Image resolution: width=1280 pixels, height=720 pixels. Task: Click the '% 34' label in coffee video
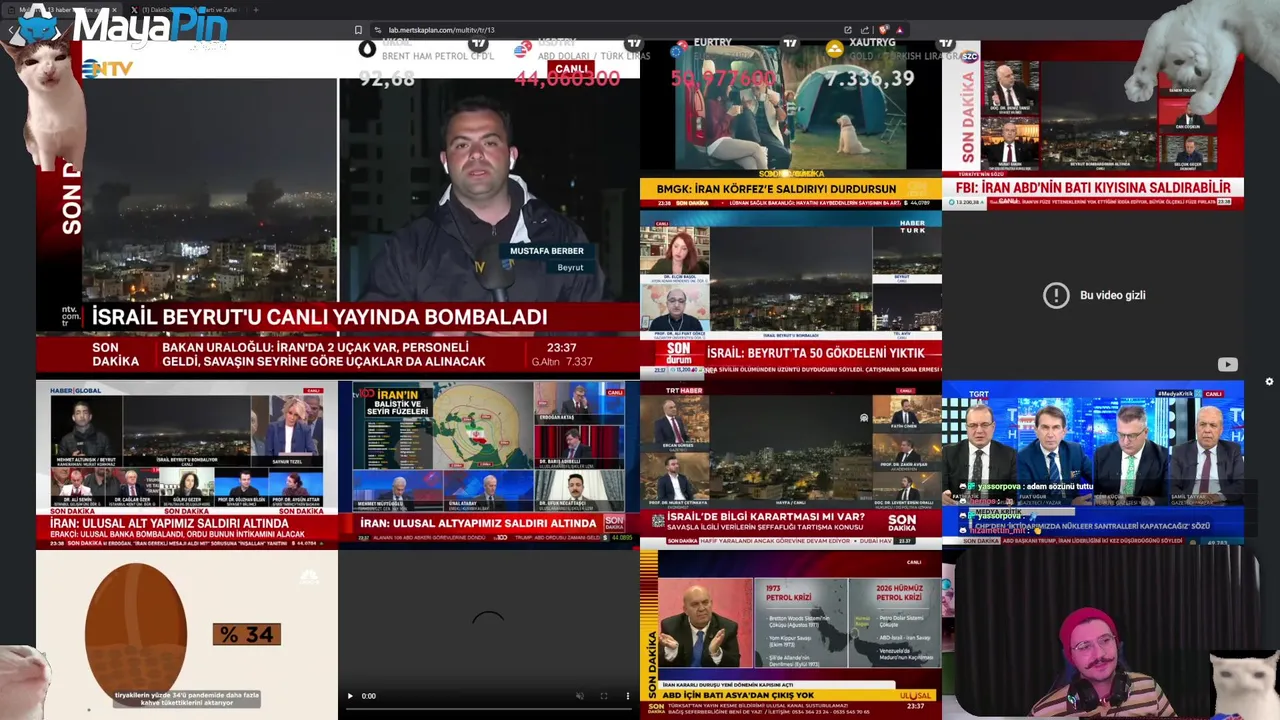click(x=246, y=634)
